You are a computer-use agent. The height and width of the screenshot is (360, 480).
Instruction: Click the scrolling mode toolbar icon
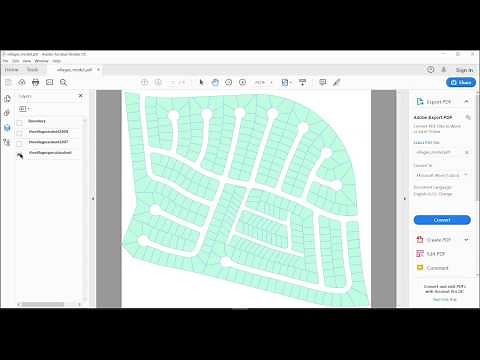click(x=303, y=82)
